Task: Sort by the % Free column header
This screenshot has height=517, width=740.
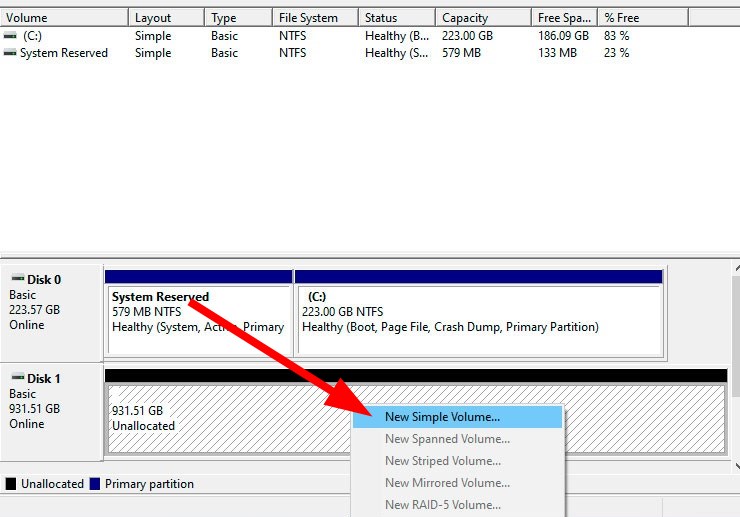Action: tap(643, 18)
